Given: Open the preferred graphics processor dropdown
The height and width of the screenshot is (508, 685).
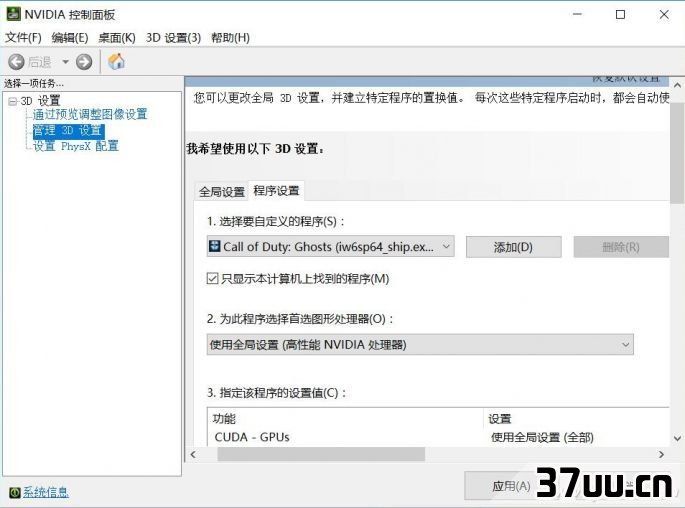Looking at the screenshot, I should [420, 345].
